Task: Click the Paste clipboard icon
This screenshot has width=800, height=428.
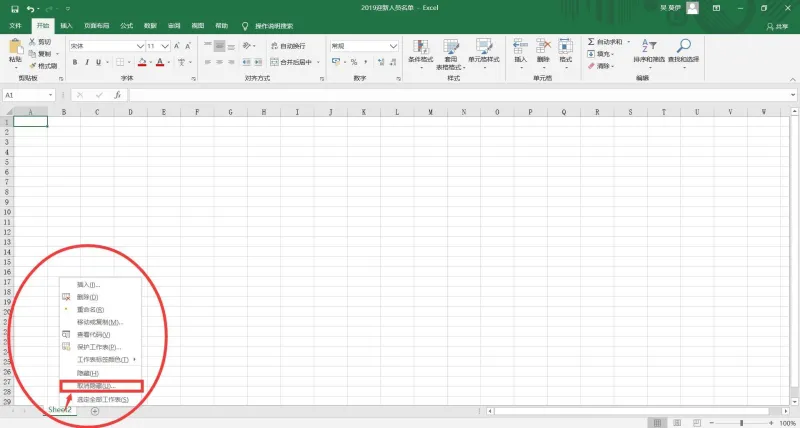Action: coord(15,47)
